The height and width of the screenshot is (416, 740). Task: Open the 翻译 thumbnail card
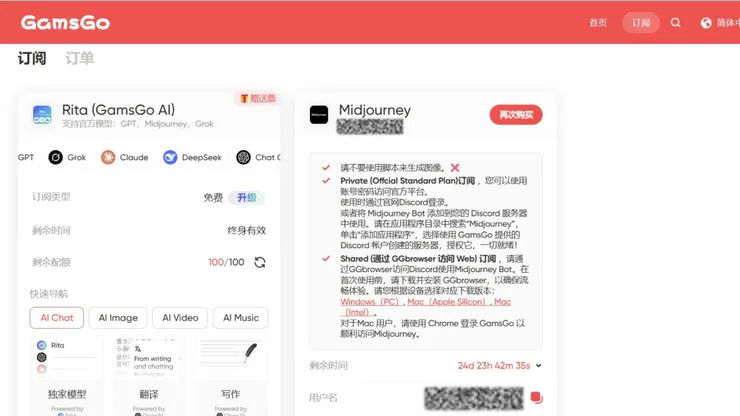point(149,376)
